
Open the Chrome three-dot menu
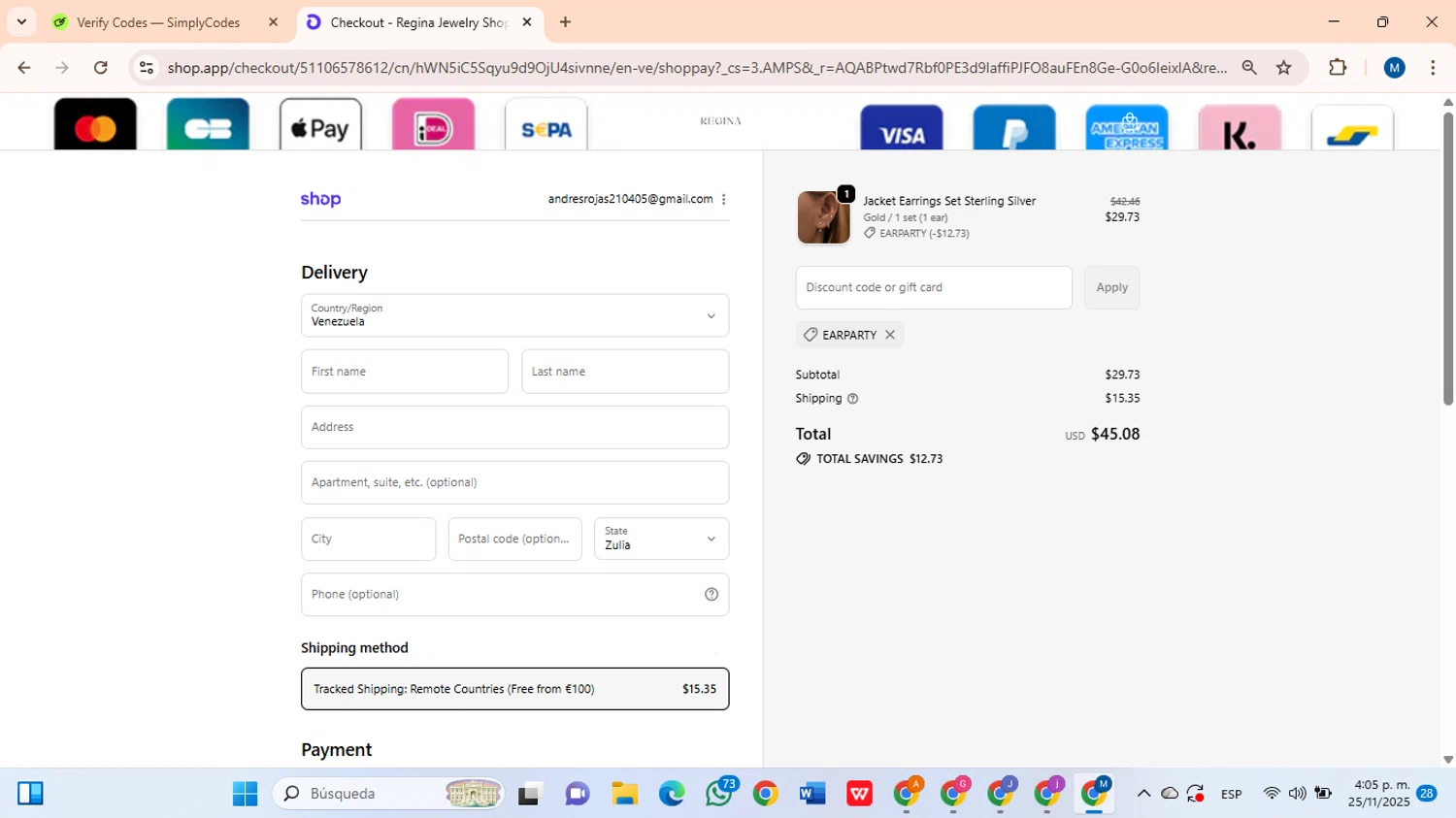(x=1433, y=68)
